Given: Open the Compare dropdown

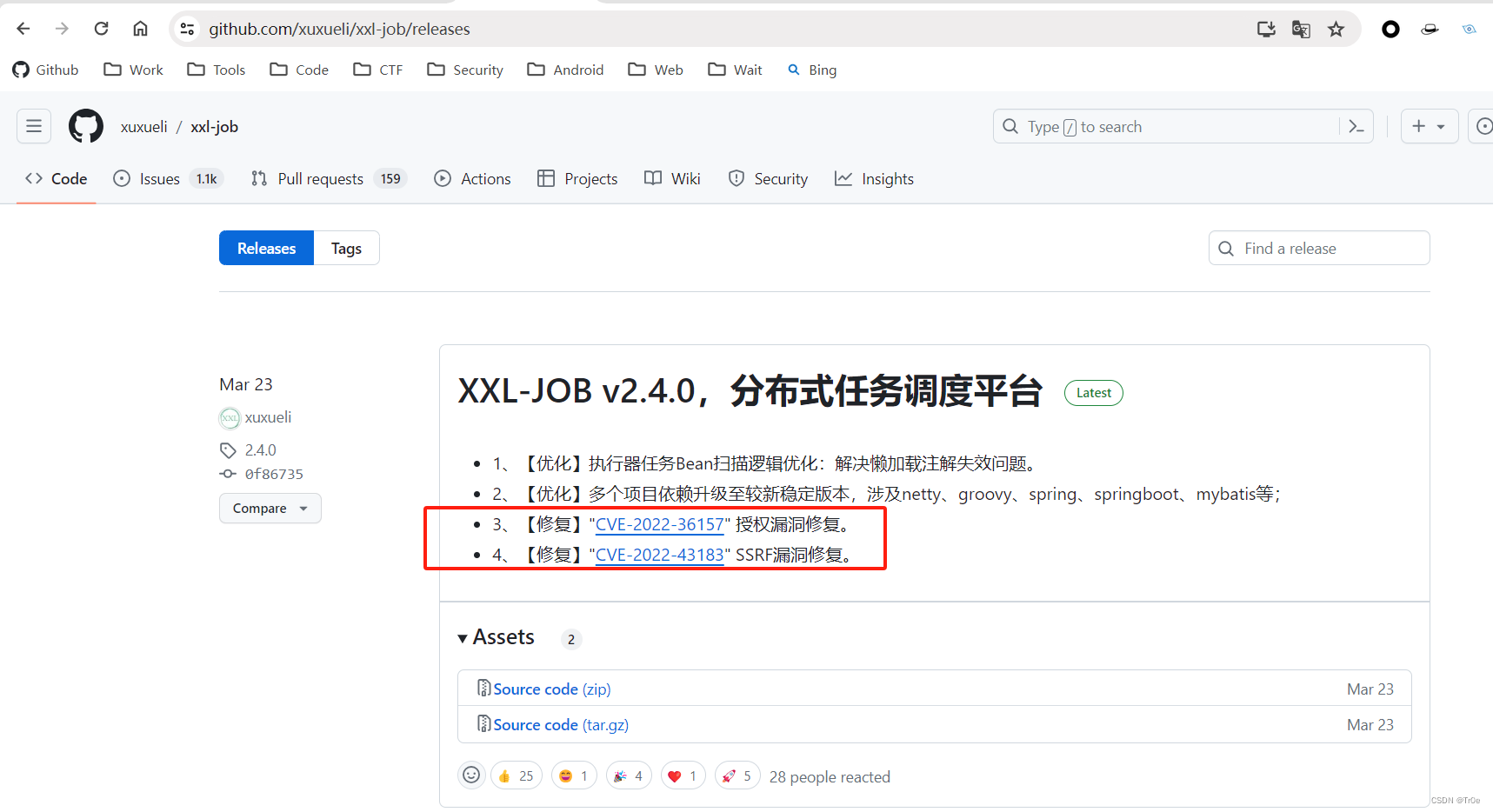Looking at the screenshot, I should pyautogui.click(x=270, y=508).
